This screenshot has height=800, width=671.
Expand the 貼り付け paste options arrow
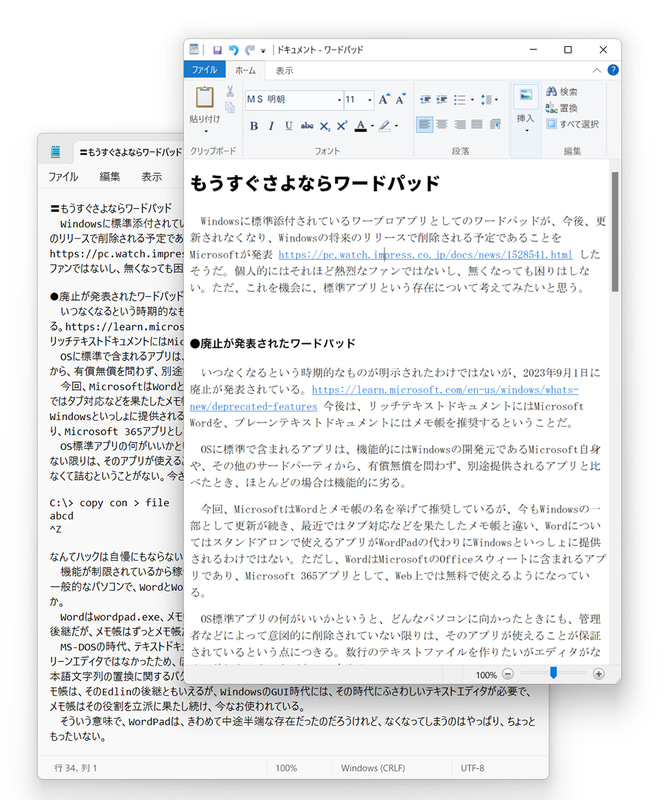(206, 132)
